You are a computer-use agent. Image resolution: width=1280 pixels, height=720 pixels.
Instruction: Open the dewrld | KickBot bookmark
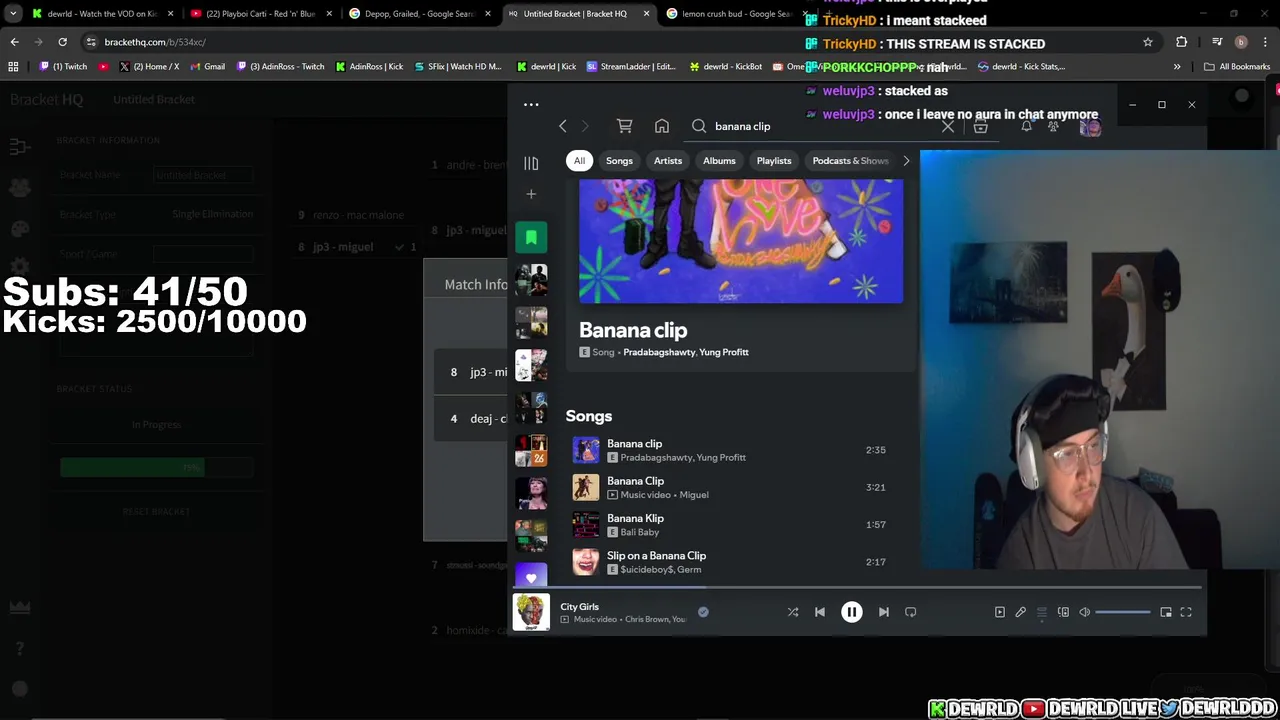point(726,66)
